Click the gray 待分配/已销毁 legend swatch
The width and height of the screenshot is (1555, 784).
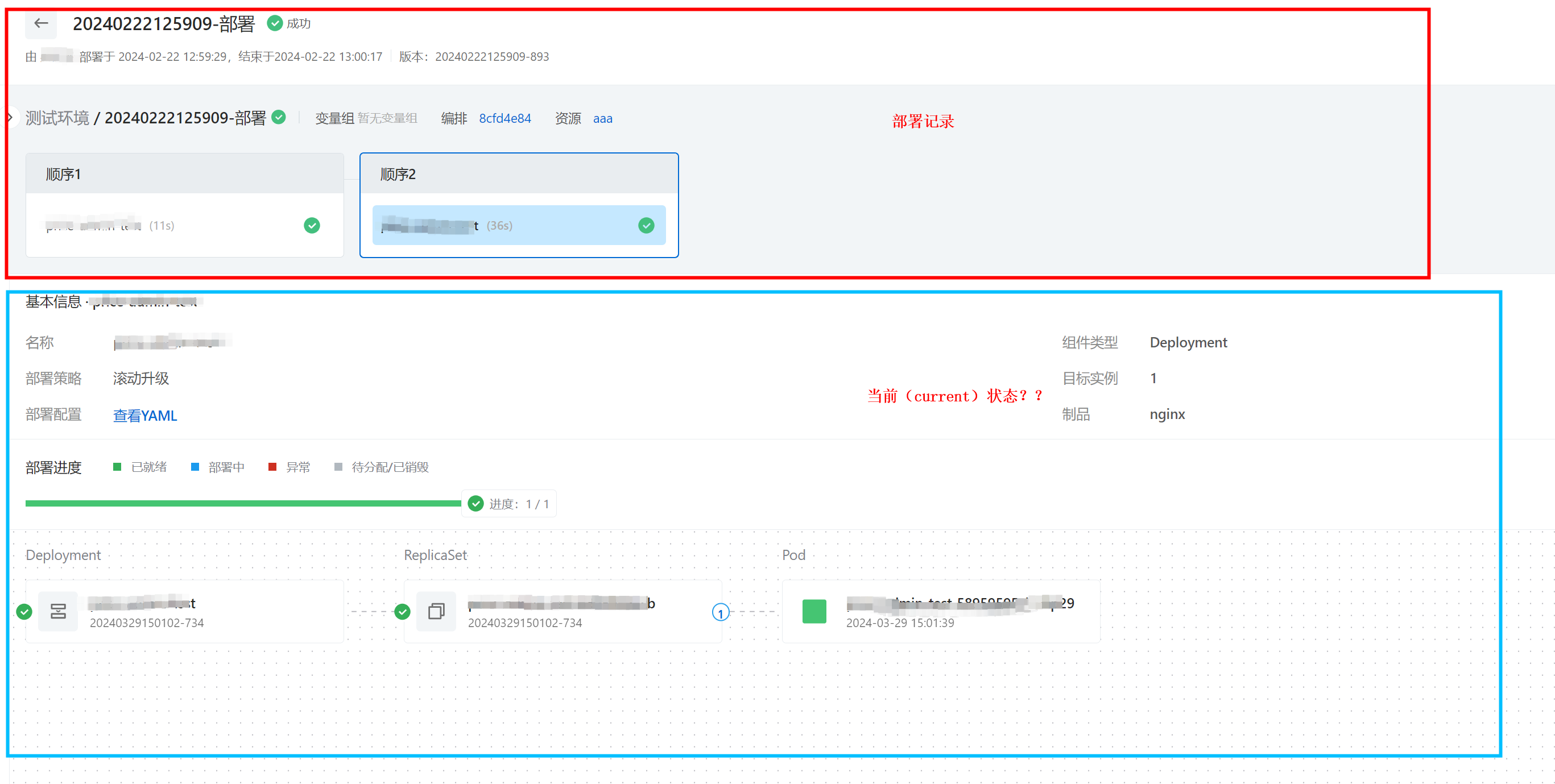(338, 467)
